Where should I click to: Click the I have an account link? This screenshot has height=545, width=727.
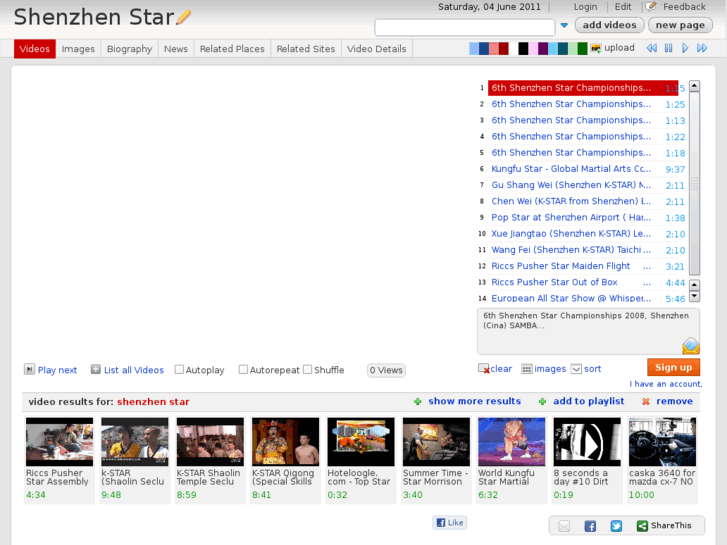pos(665,384)
